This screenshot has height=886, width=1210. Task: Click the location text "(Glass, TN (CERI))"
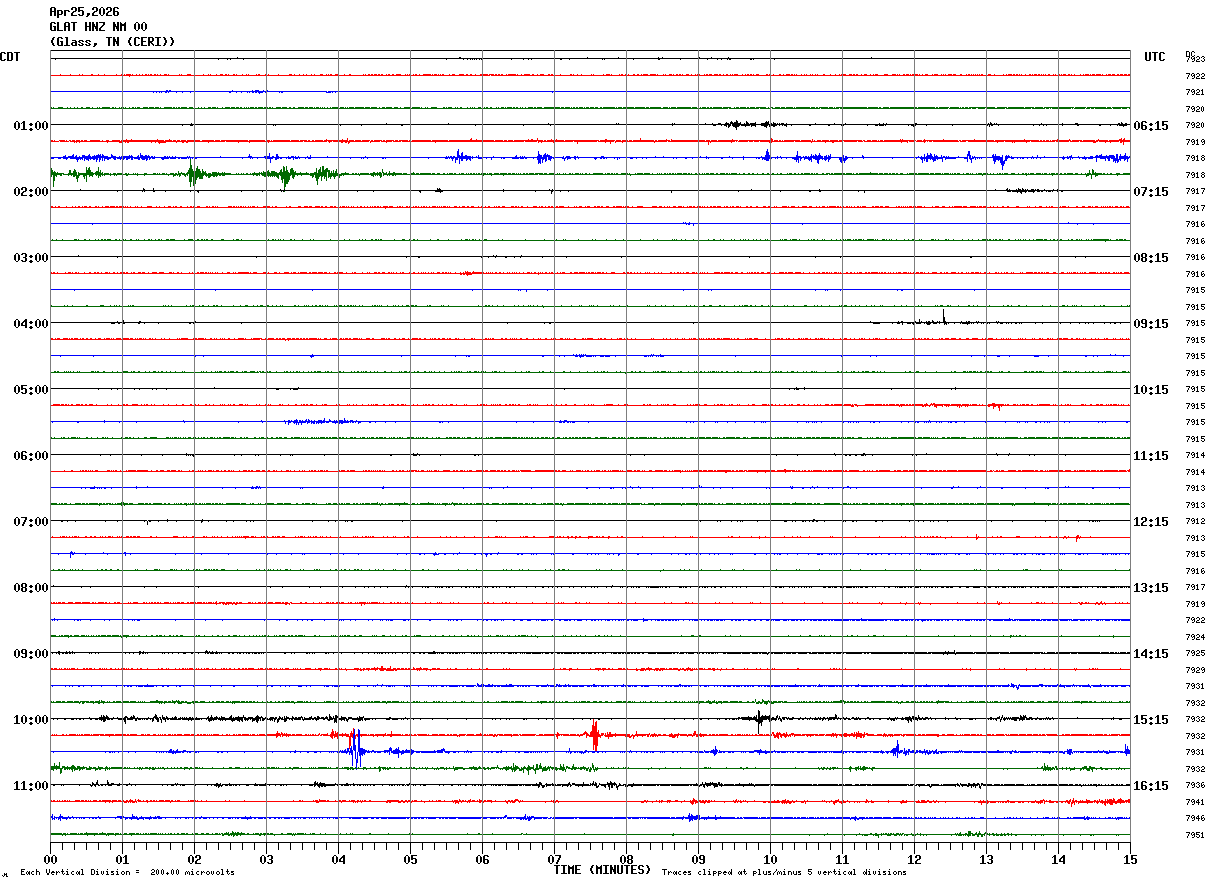click(112, 42)
